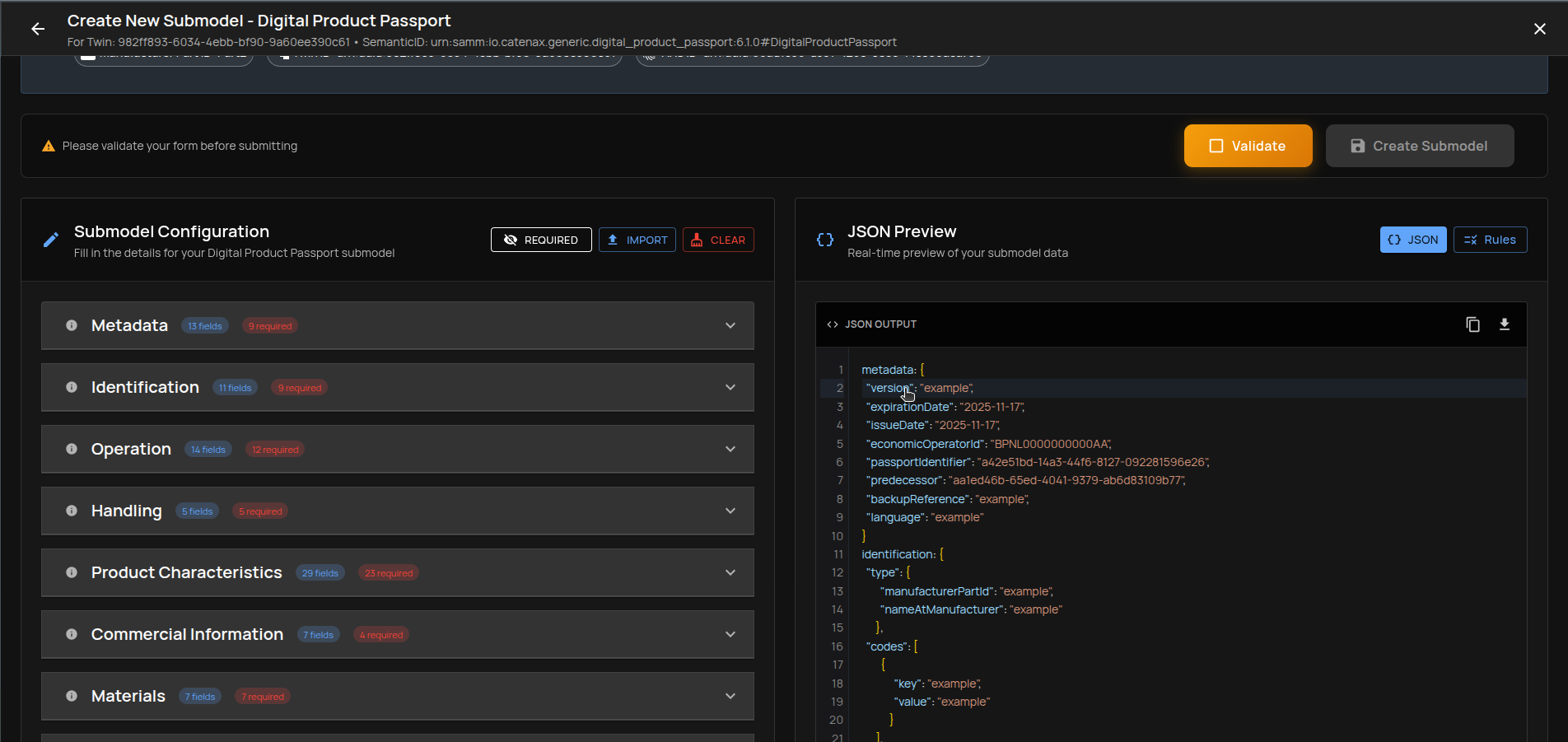Enable the JSON preview mode toggle
The width and height of the screenshot is (1568, 742).
pyautogui.click(x=1413, y=240)
